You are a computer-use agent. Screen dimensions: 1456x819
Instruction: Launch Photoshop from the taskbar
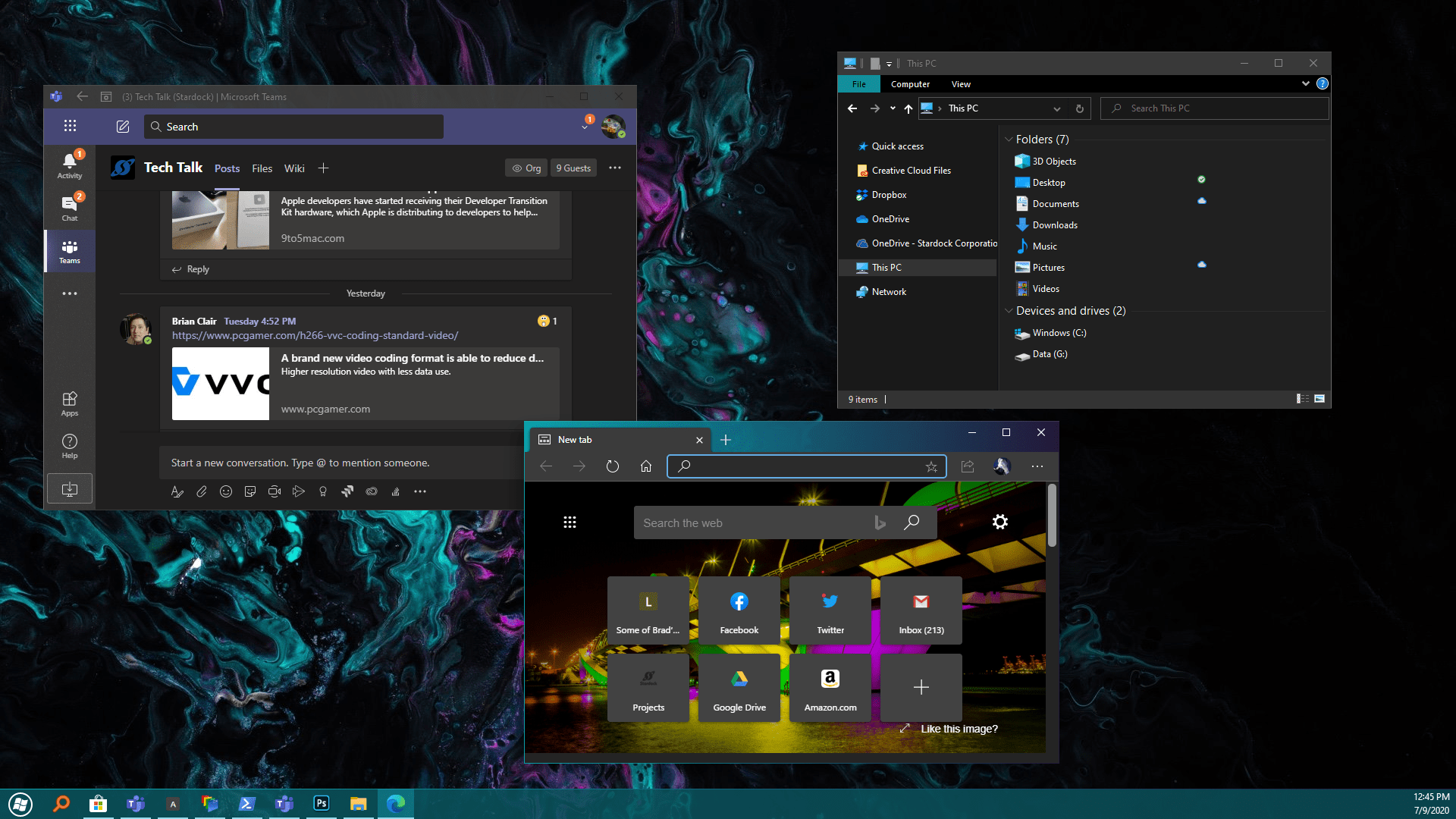pyautogui.click(x=322, y=803)
